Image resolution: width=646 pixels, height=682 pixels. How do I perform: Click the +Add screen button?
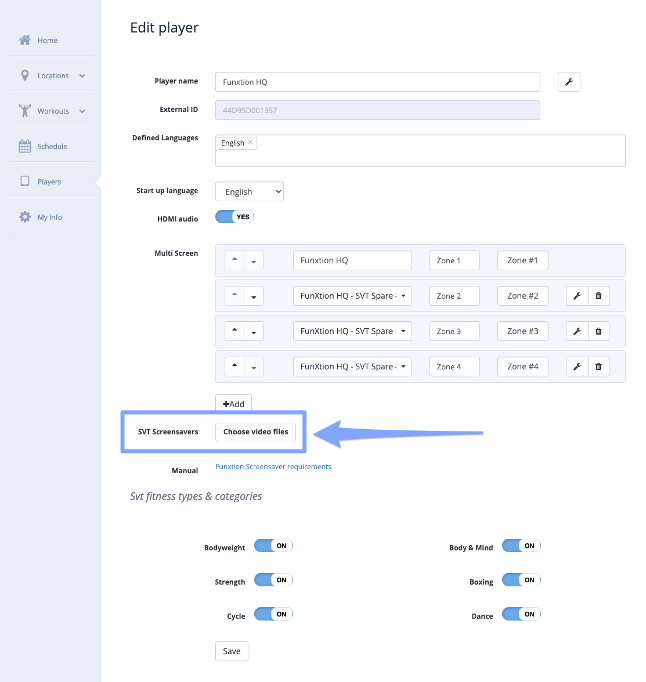[x=234, y=403]
